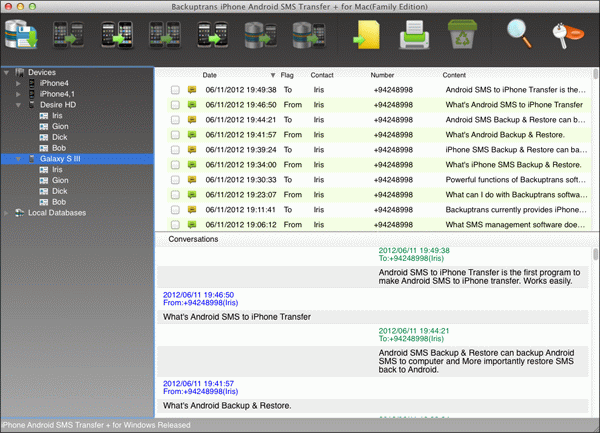Viewport: 600px width, 433px height.
Task: Click the second toolbar phone transfer icon
Action: click(x=68, y=35)
